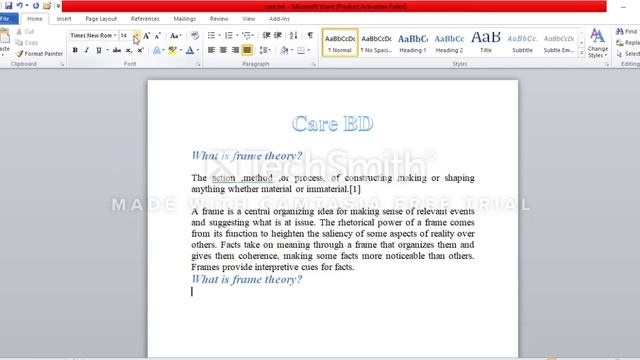Open the Clipboard dialog launcher
The image size is (640, 360).
(62, 64)
